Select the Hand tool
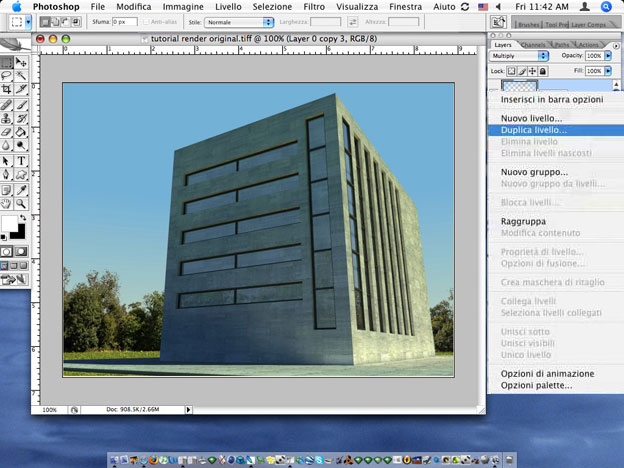Screen dimensions: 624x468 [x=7, y=203]
